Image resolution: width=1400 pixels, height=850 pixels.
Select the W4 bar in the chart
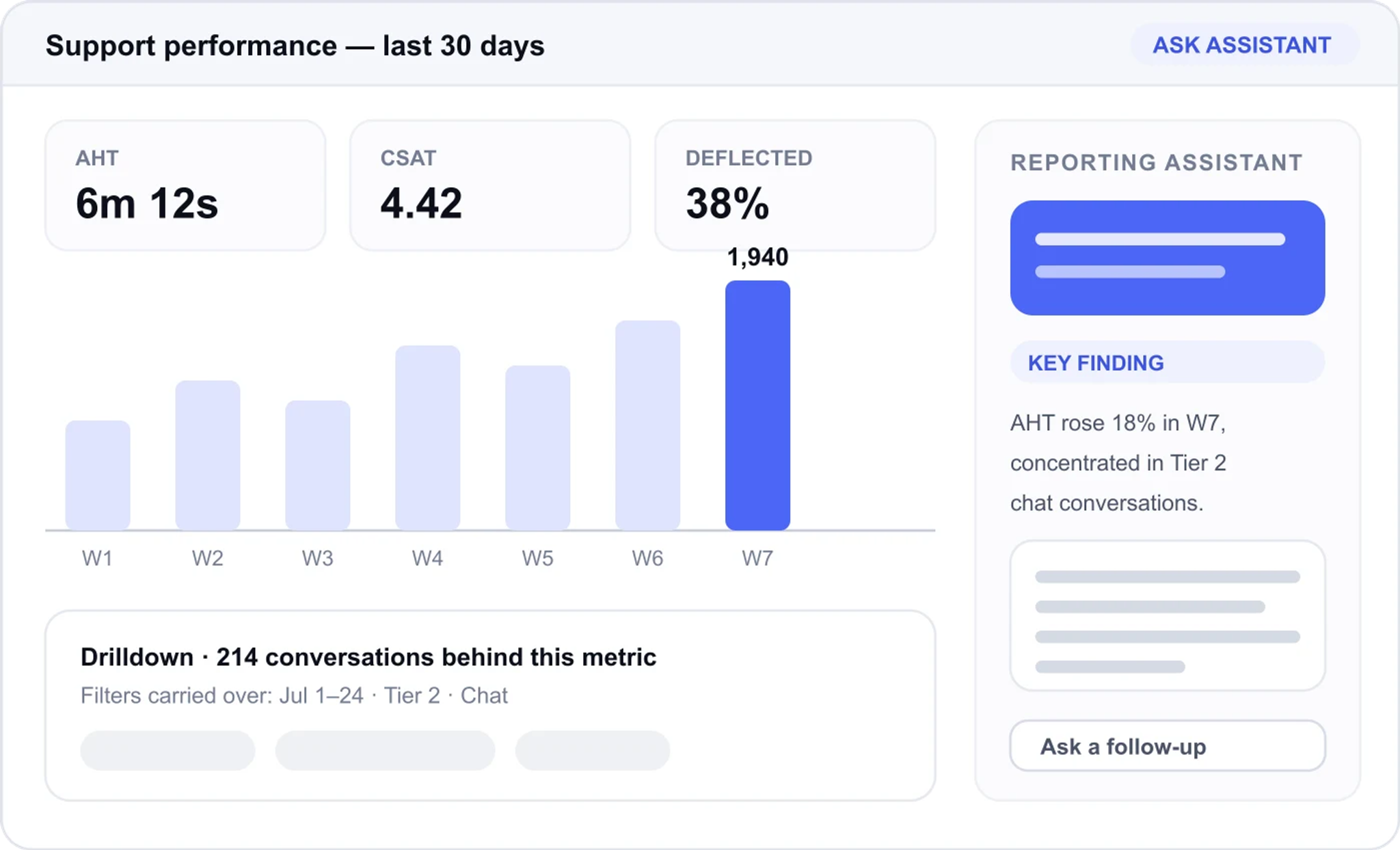(x=428, y=438)
